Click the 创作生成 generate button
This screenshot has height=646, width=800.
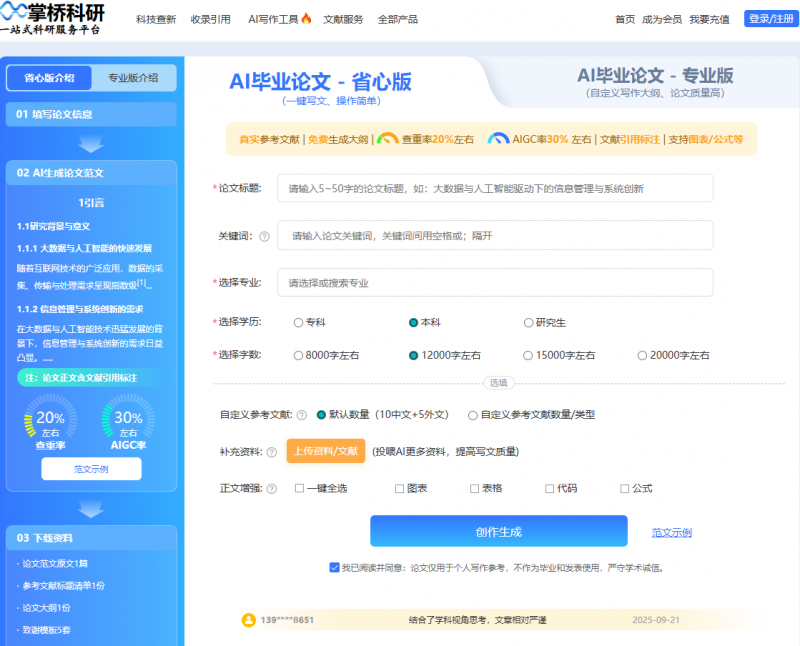click(498, 531)
